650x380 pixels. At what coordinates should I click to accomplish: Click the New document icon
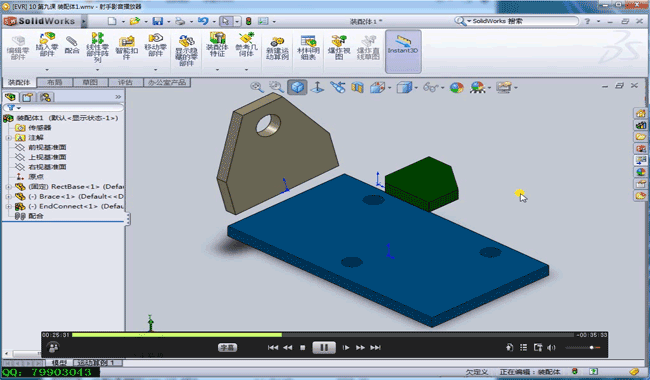click(112, 21)
